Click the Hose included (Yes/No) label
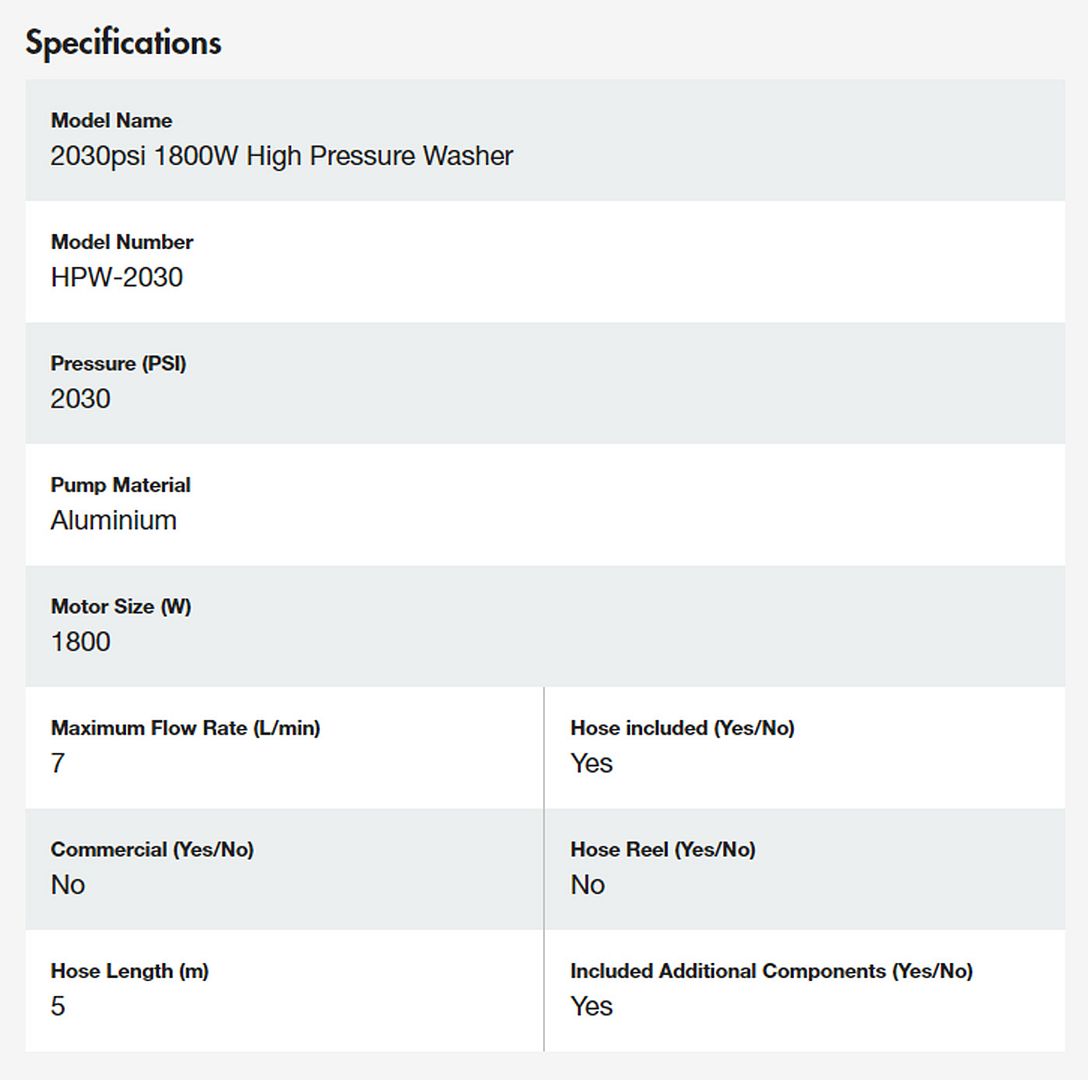1088x1080 pixels. pos(682,728)
